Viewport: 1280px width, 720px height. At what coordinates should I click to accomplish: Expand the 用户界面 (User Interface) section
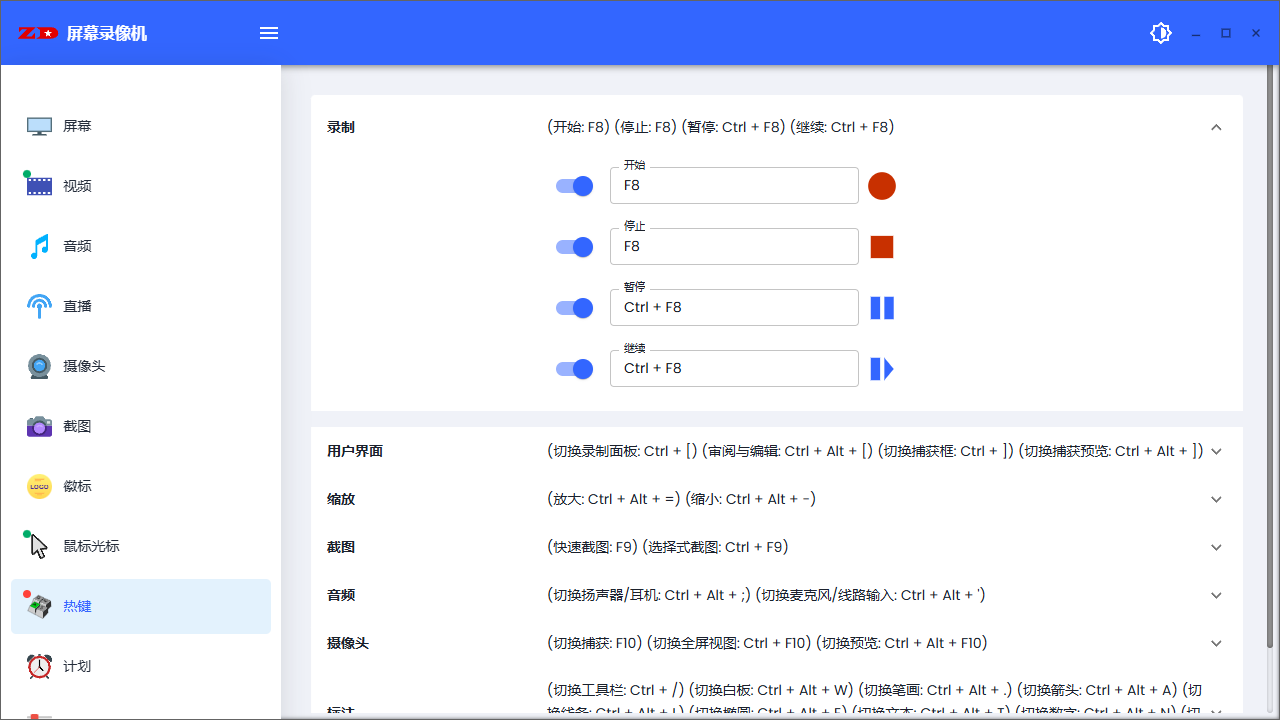click(1216, 451)
